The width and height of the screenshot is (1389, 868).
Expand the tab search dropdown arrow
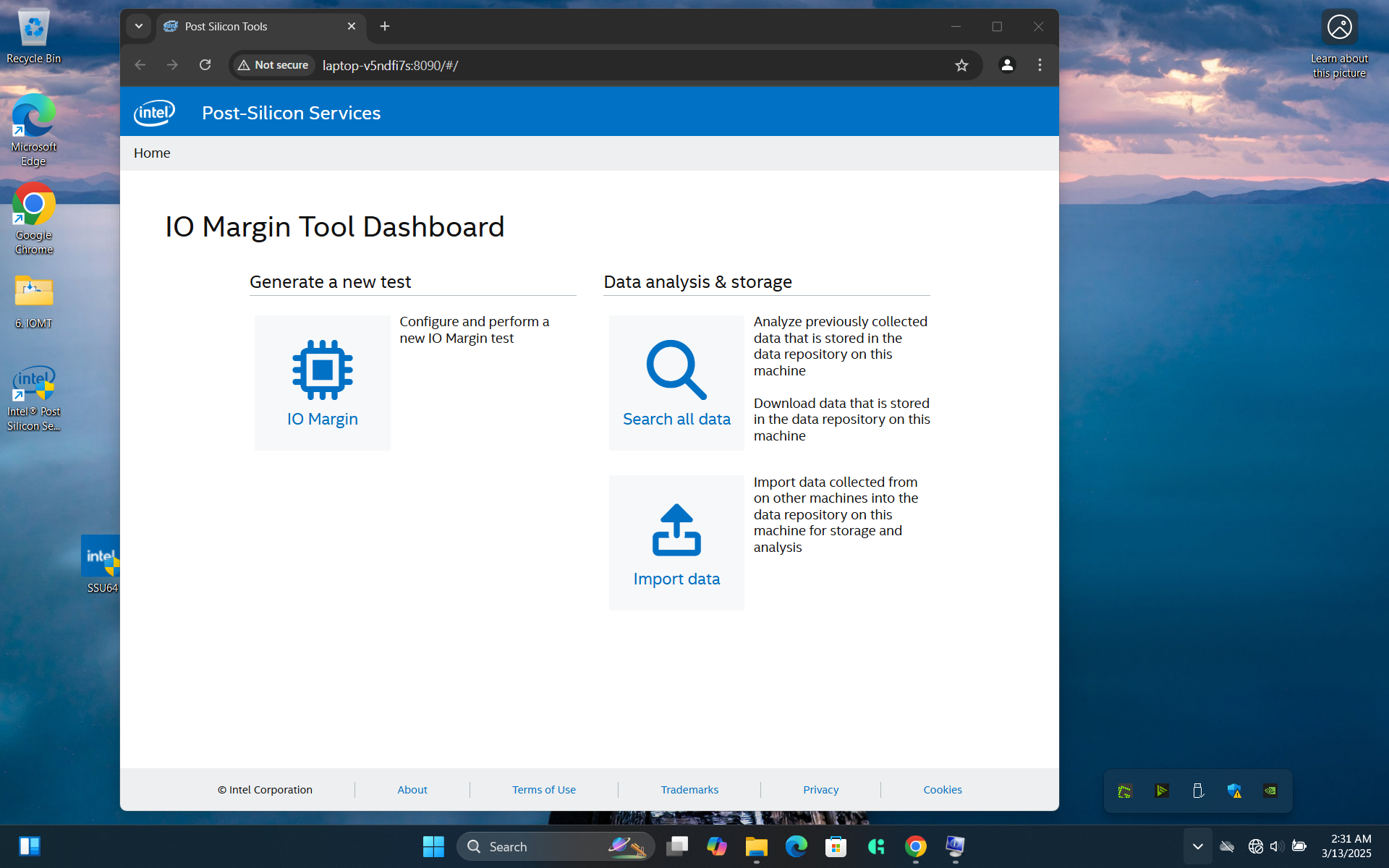click(139, 26)
